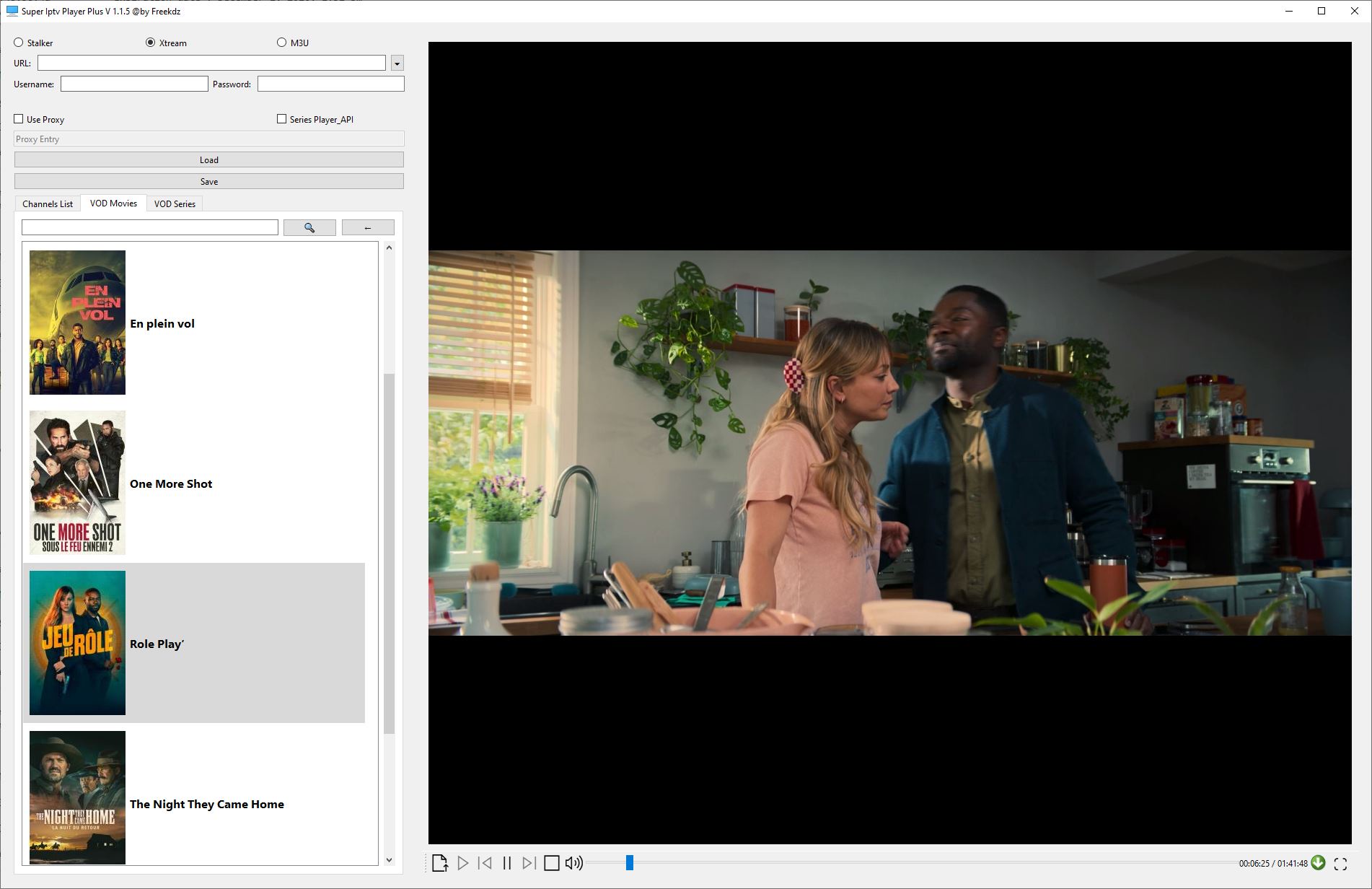
Task: Toggle fullscreen video mode
Action: tap(1340, 863)
